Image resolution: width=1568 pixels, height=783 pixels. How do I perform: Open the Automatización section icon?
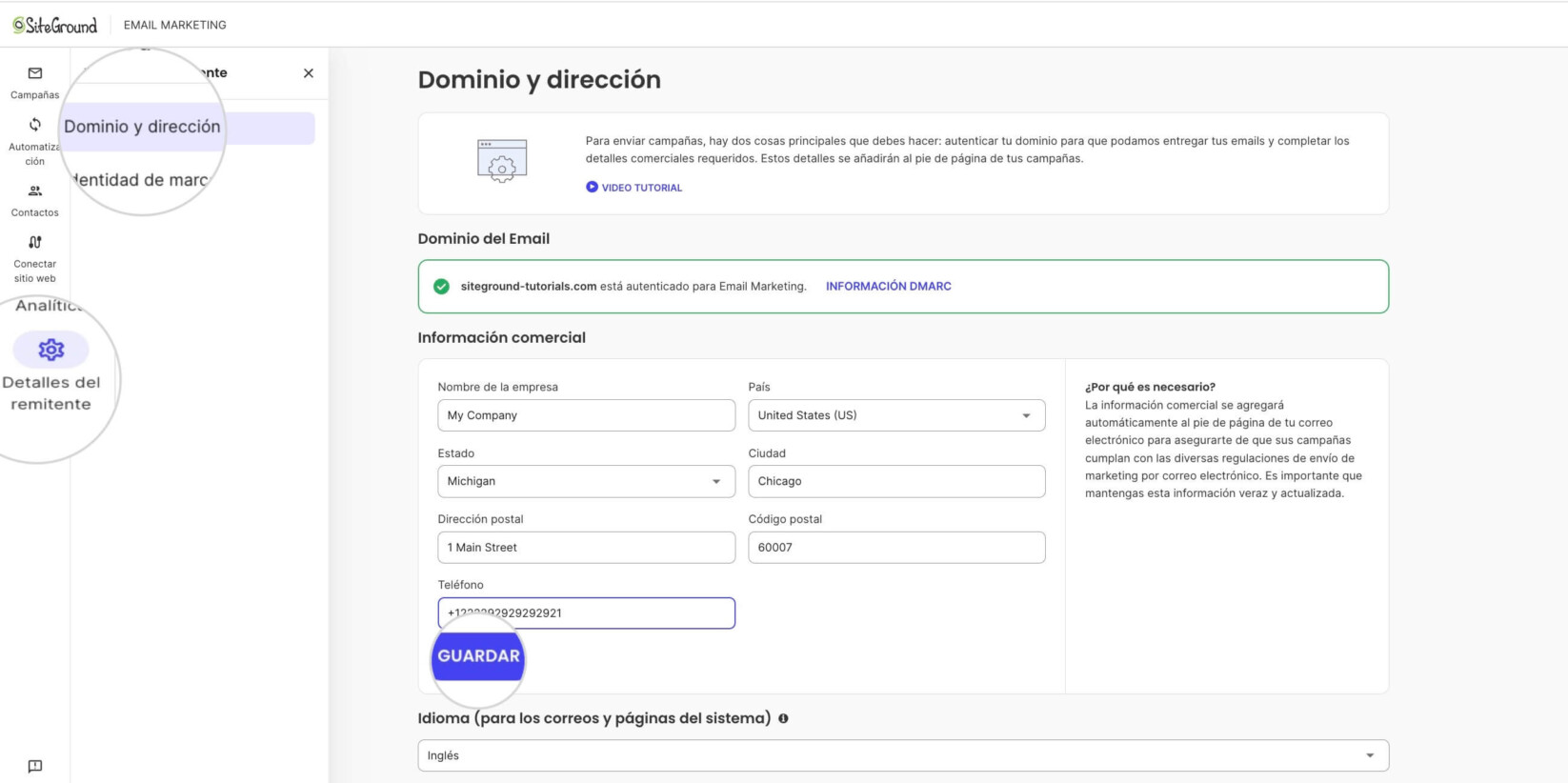click(x=35, y=125)
